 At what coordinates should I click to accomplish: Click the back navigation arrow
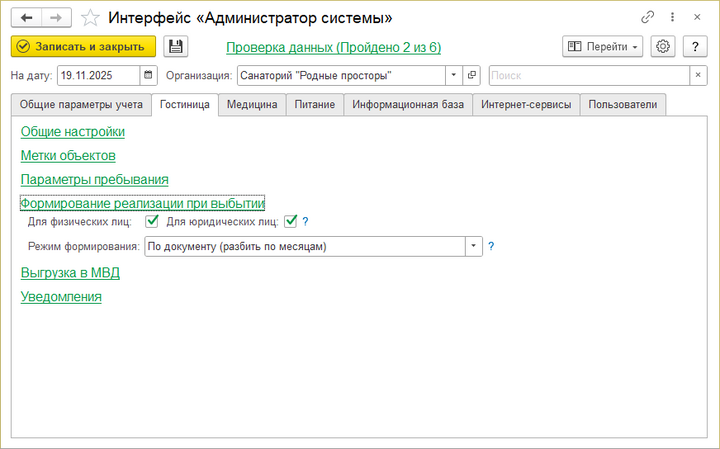tap(26, 17)
